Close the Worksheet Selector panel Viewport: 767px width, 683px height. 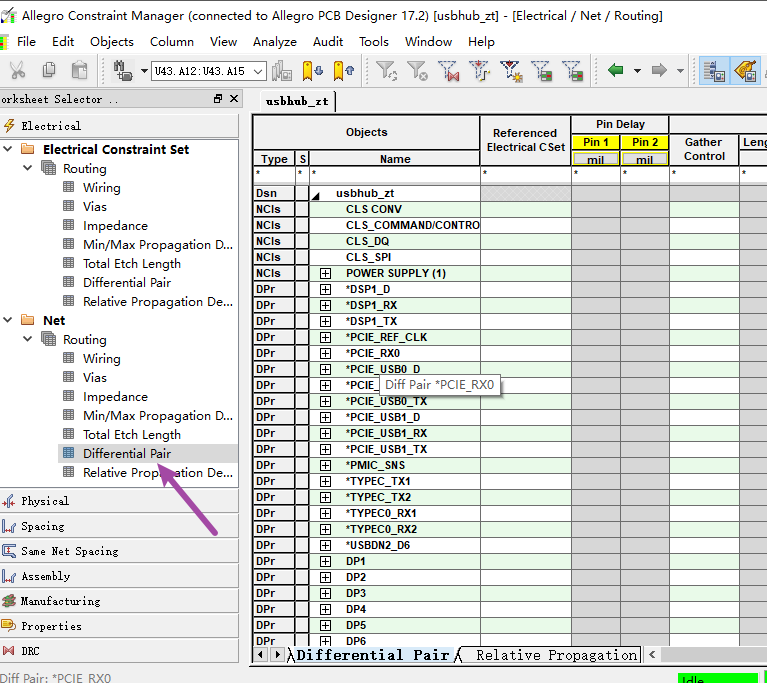click(x=234, y=99)
